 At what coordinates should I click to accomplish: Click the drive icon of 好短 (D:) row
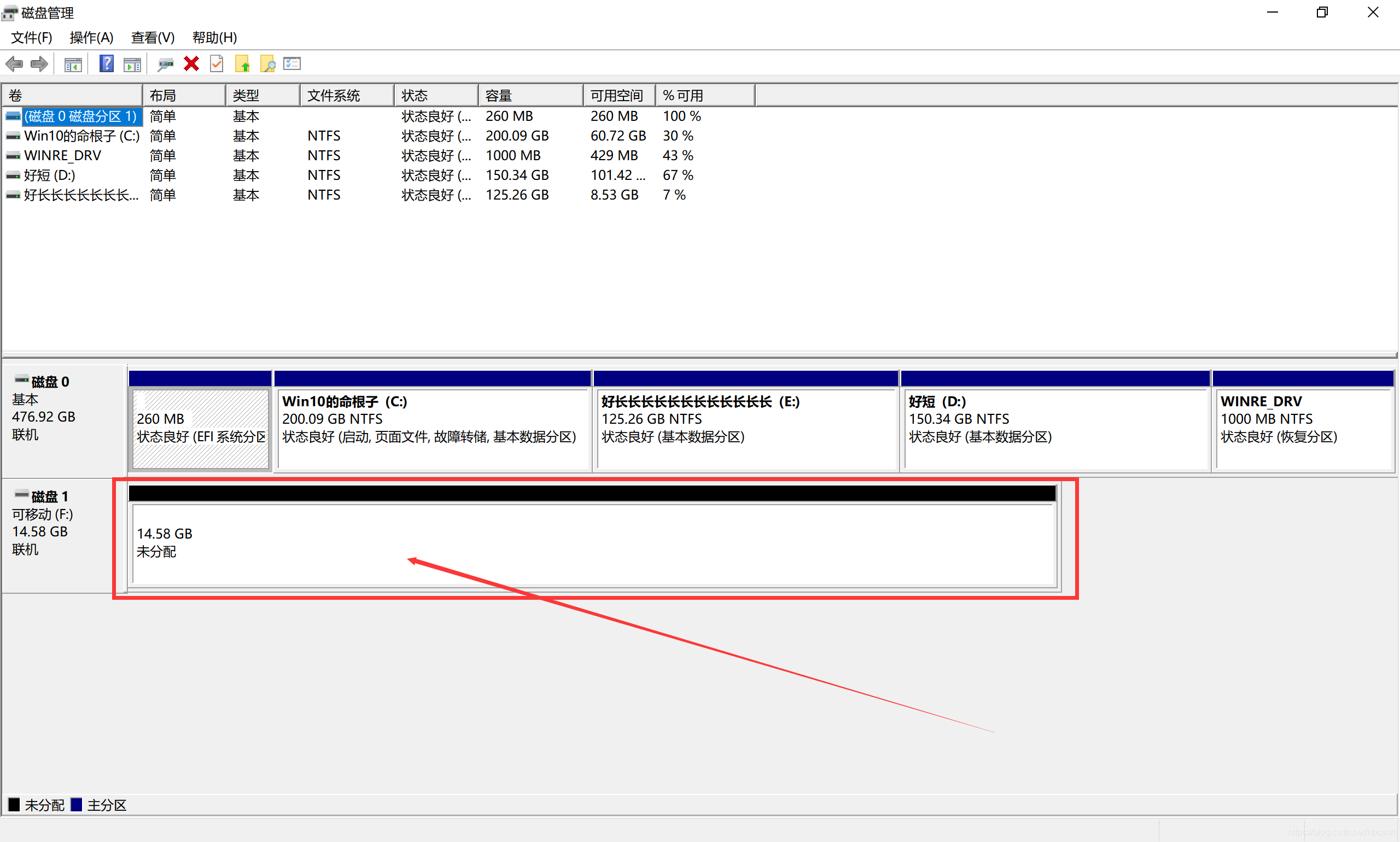13,176
